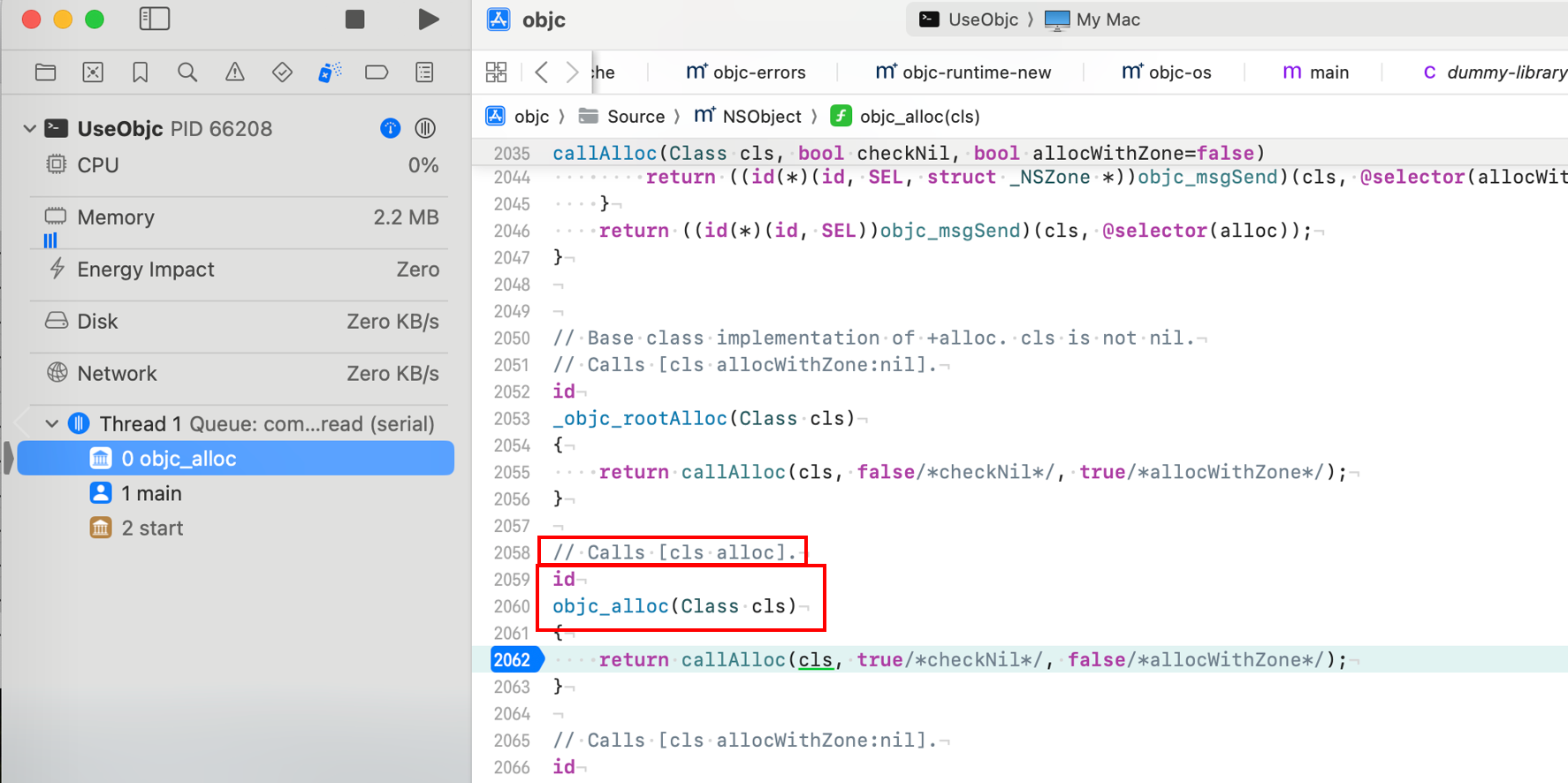Click line number 2055 in the gutter

point(512,473)
